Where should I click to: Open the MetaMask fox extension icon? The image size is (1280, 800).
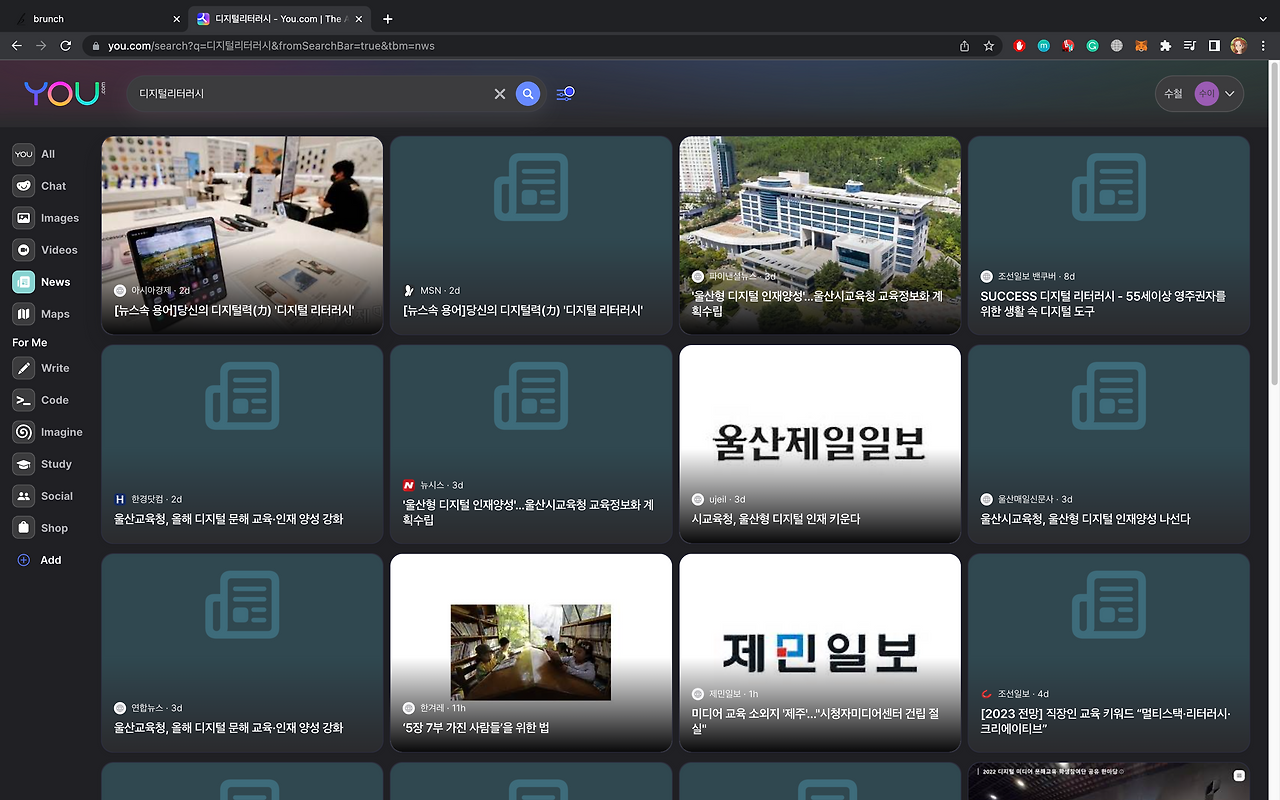[1141, 46]
